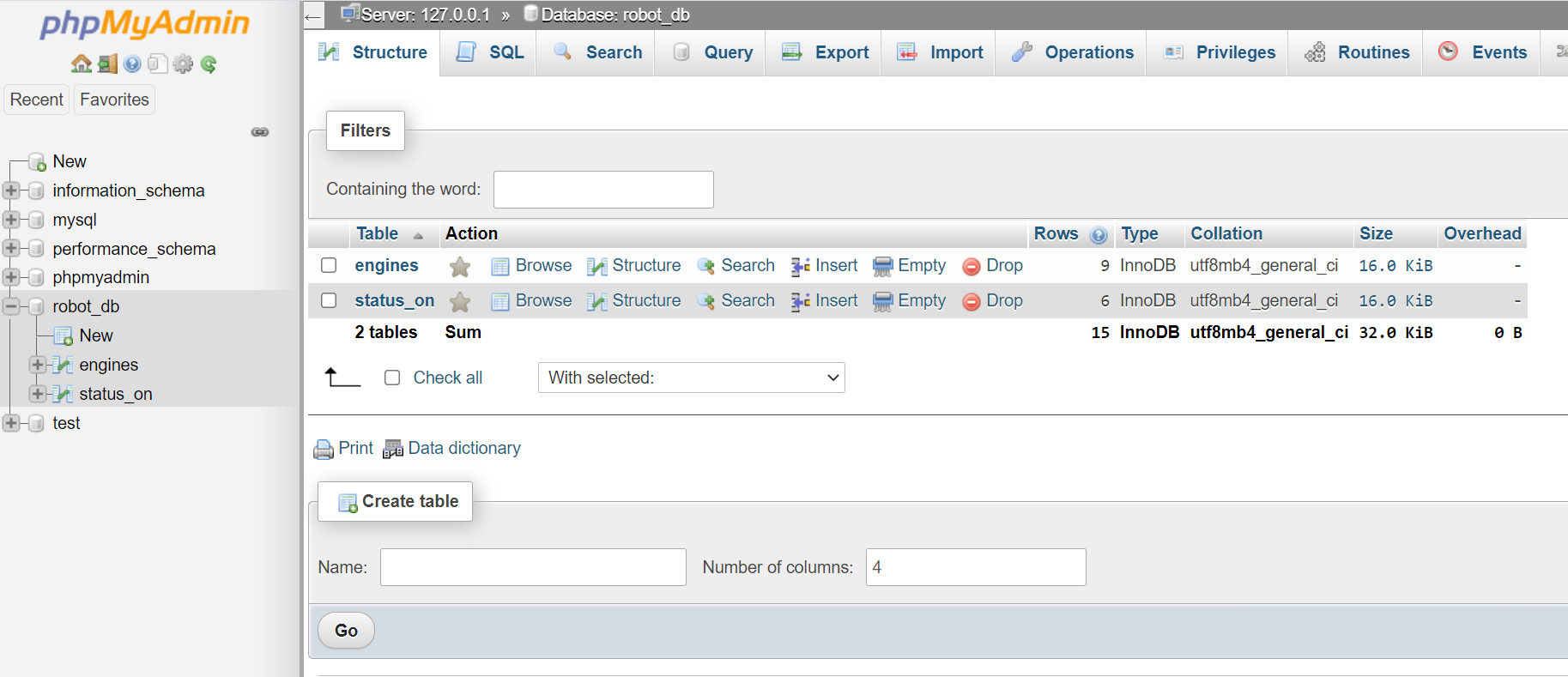Click Drop icon for status_on table
Screen dimensions: 1568x677
click(x=972, y=302)
